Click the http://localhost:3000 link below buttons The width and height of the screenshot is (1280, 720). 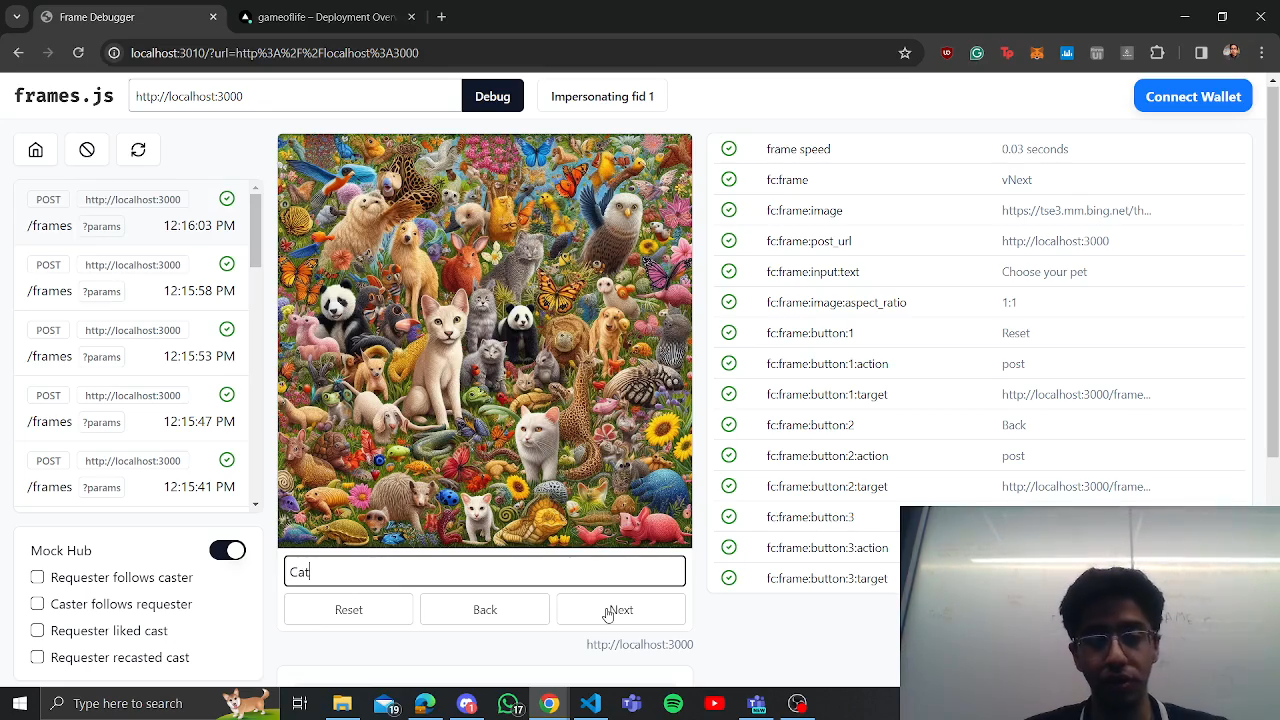pos(639,645)
